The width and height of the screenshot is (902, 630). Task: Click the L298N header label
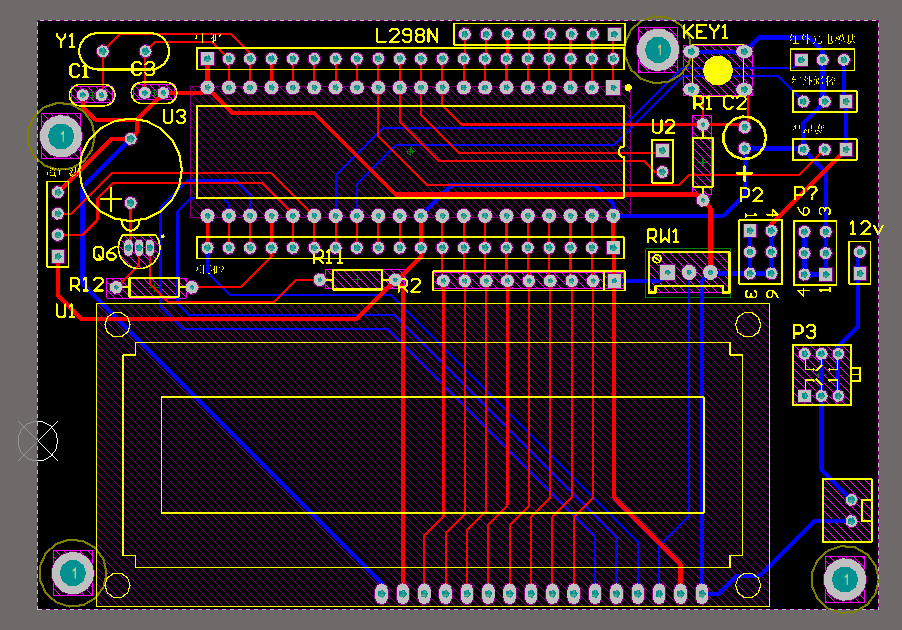(x=407, y=36)
